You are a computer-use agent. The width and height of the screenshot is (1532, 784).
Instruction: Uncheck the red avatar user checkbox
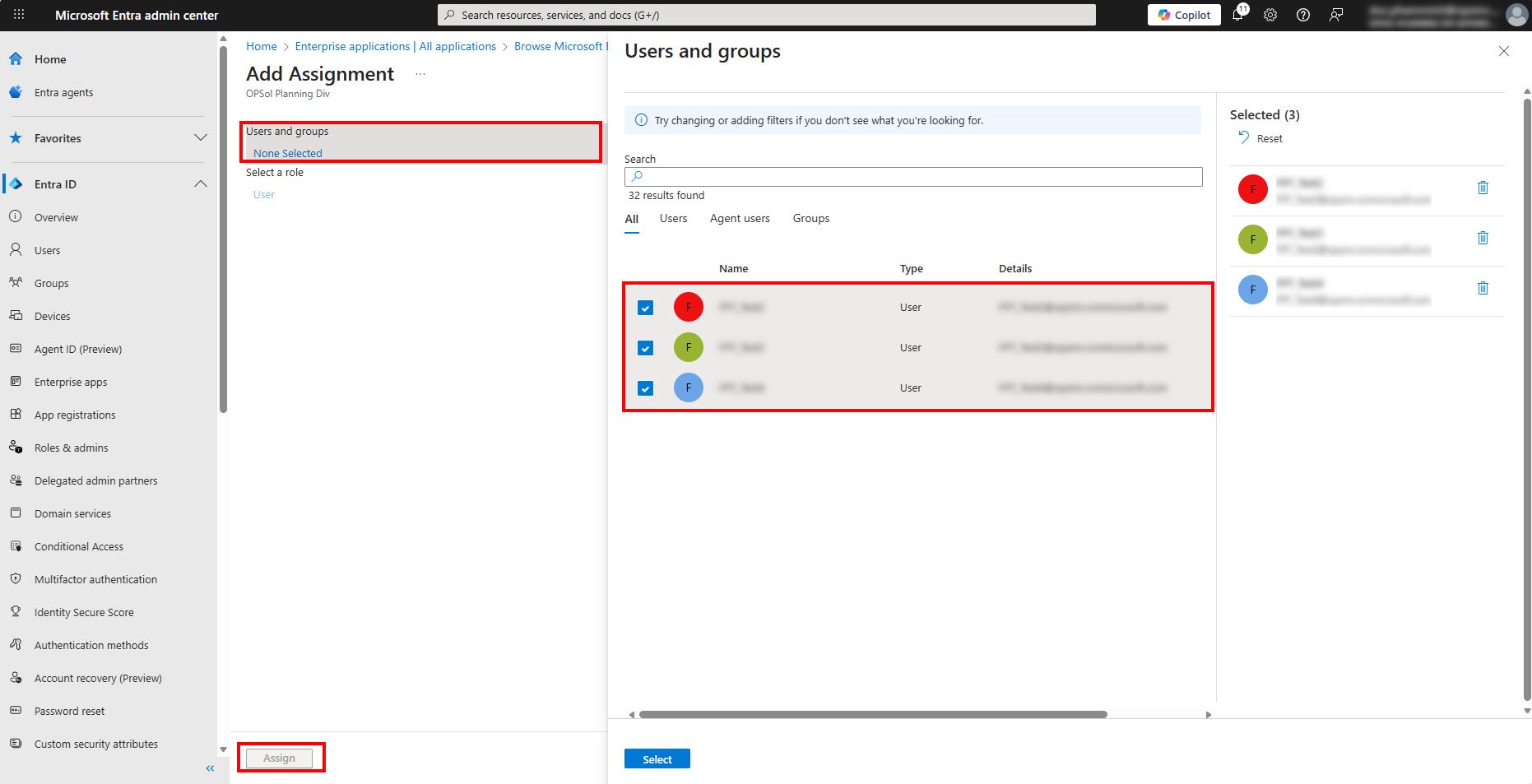point(646,308)
